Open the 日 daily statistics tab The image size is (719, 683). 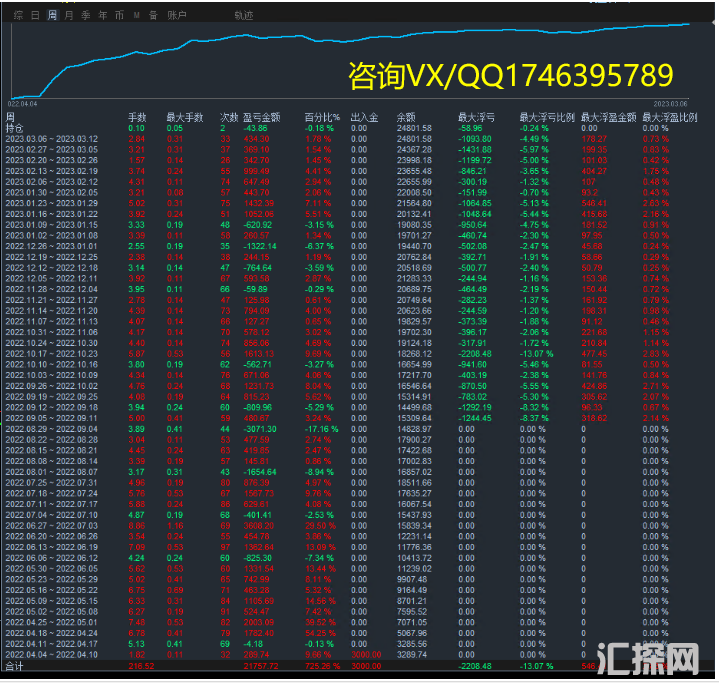coord(35,16)
